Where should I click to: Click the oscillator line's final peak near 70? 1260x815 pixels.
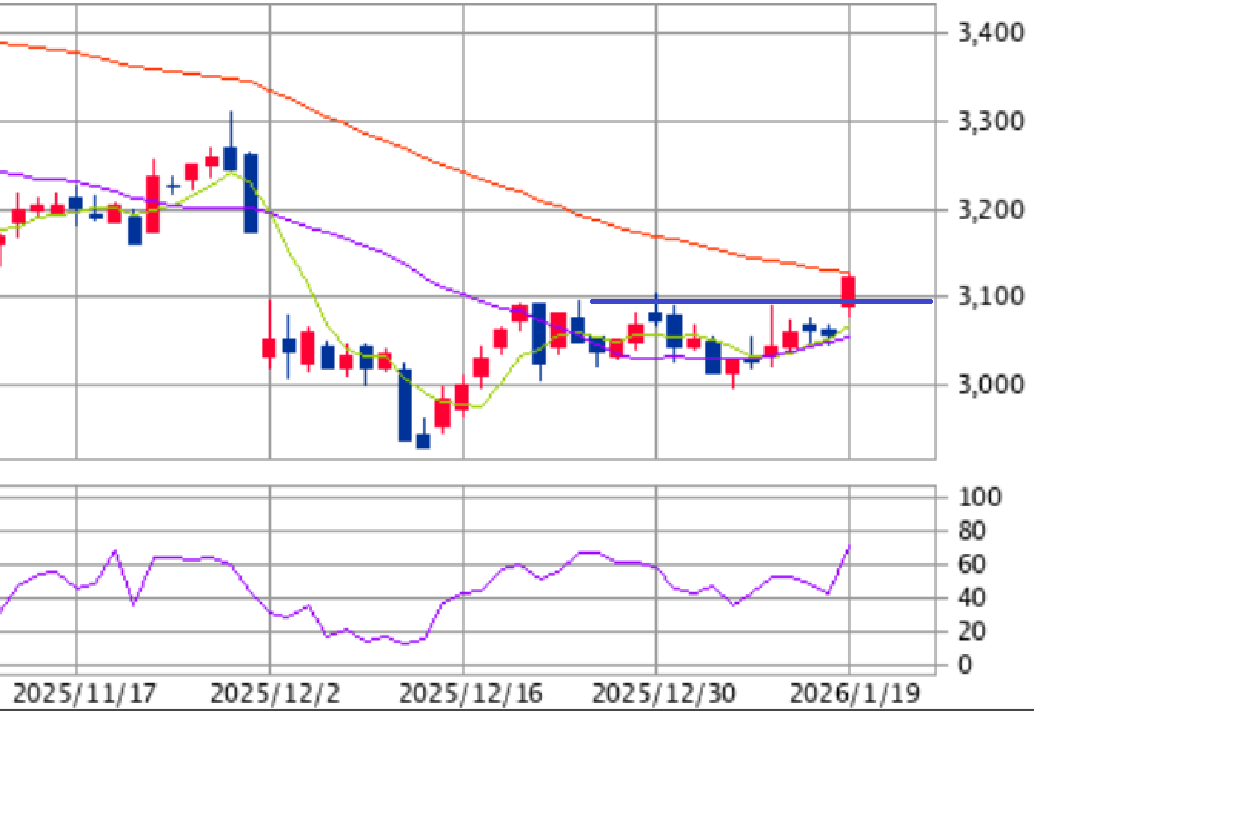click(x=849, y=547)
